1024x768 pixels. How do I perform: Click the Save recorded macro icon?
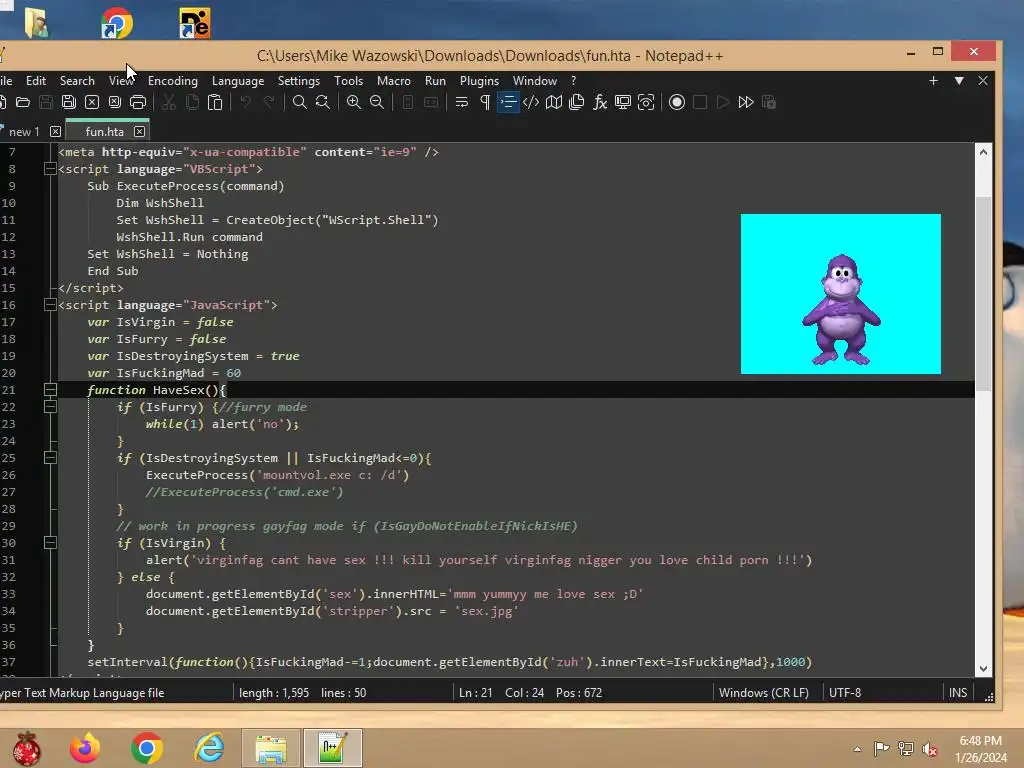769,103
